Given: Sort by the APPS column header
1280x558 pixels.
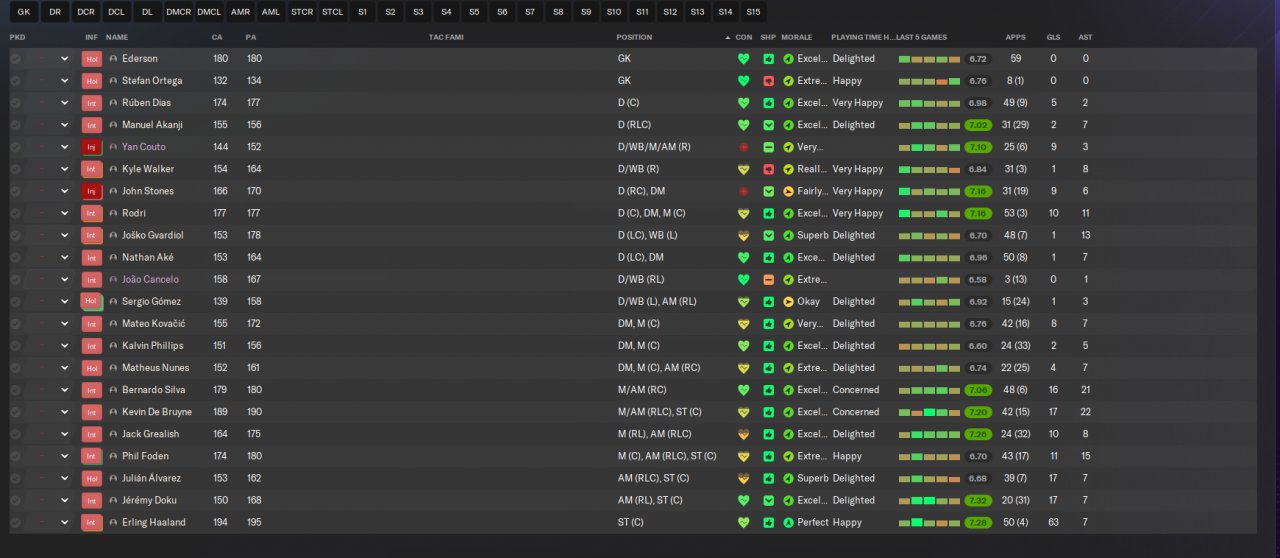Looking at the screenshot, I should coord(1015,37).
